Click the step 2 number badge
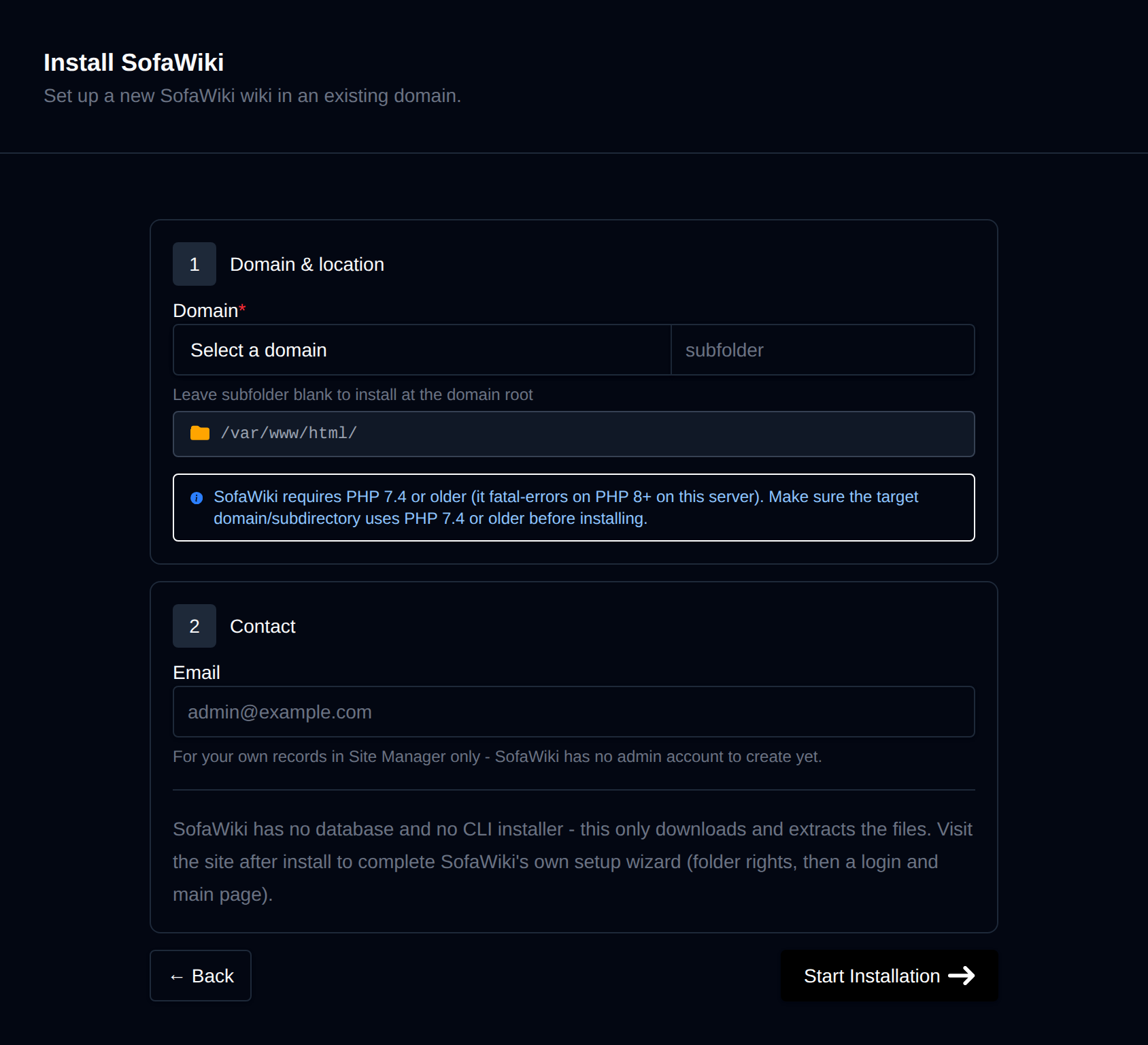Viewport: 1148px width, 1045px height. click(195, 626)
